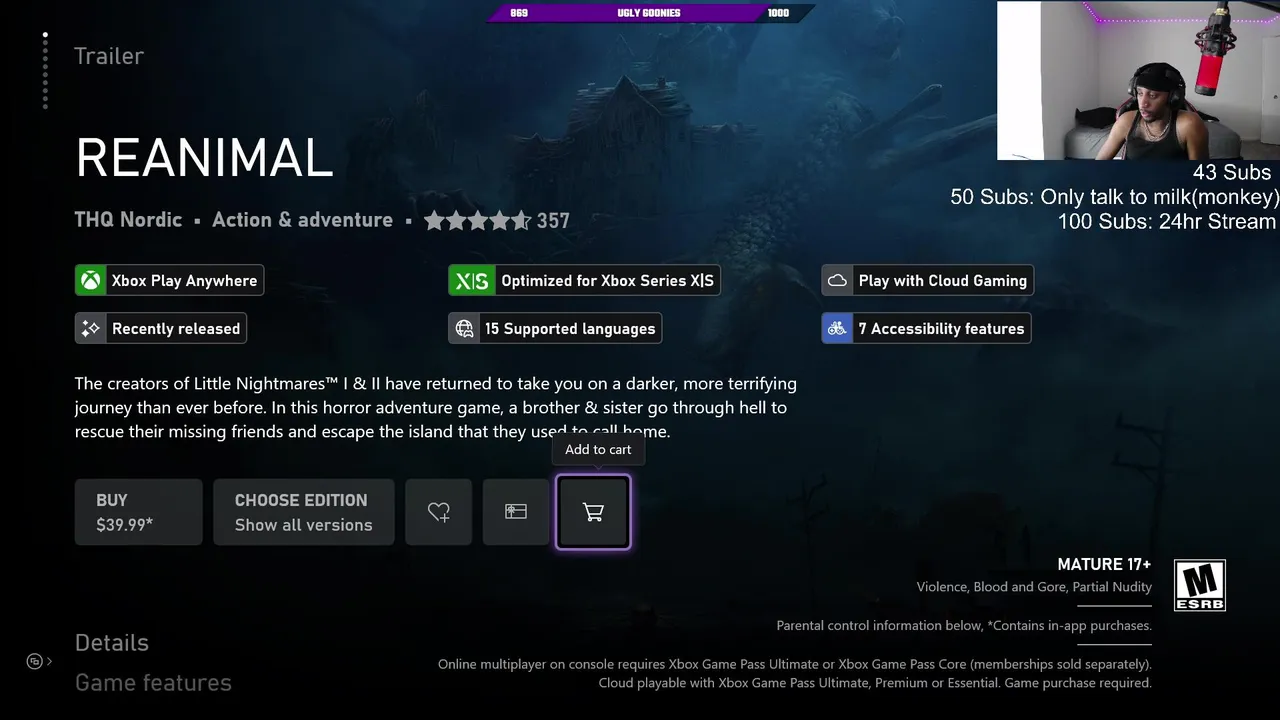Click the X|S green icon

tap(471, 281)
